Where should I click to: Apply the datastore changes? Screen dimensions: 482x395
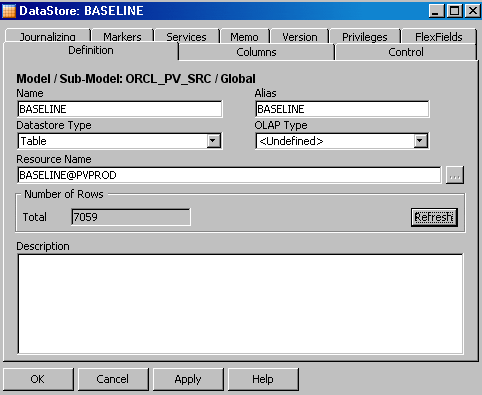click(188, 379)
